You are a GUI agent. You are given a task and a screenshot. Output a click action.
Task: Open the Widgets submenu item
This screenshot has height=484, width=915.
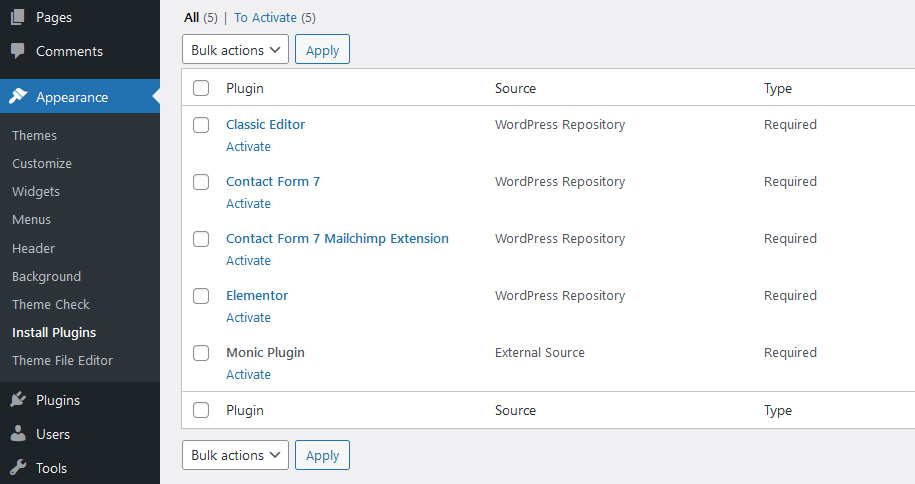[36, 191]
